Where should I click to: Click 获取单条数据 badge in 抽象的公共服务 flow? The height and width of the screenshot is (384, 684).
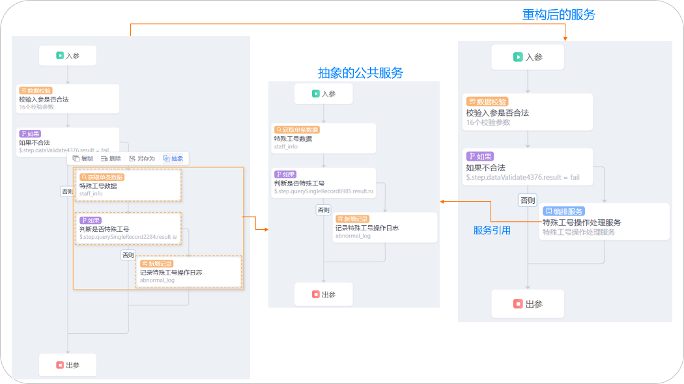pyautogui.click(x=297, y=130)
